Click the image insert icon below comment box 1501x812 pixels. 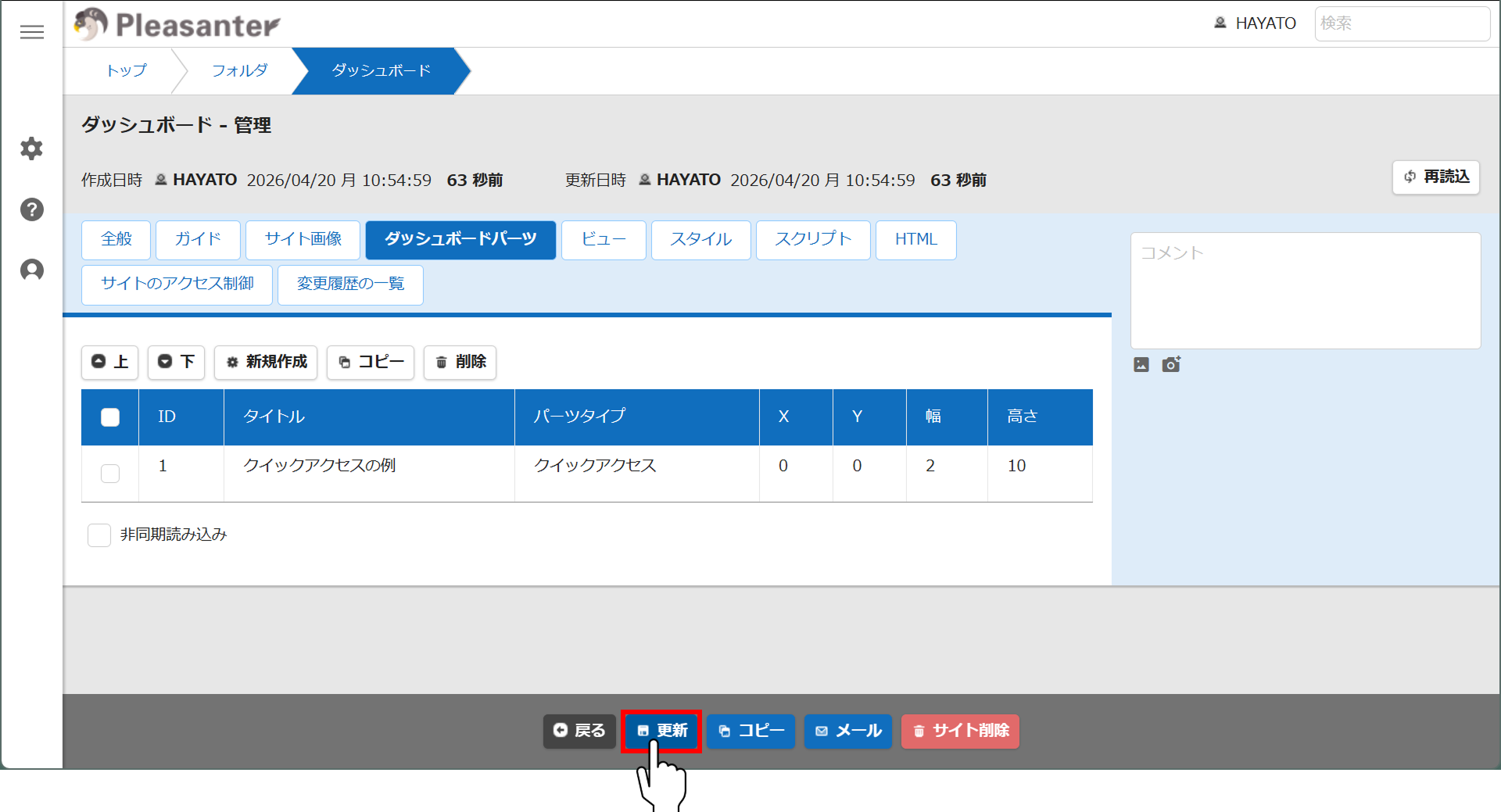(x=1141, y=364)
